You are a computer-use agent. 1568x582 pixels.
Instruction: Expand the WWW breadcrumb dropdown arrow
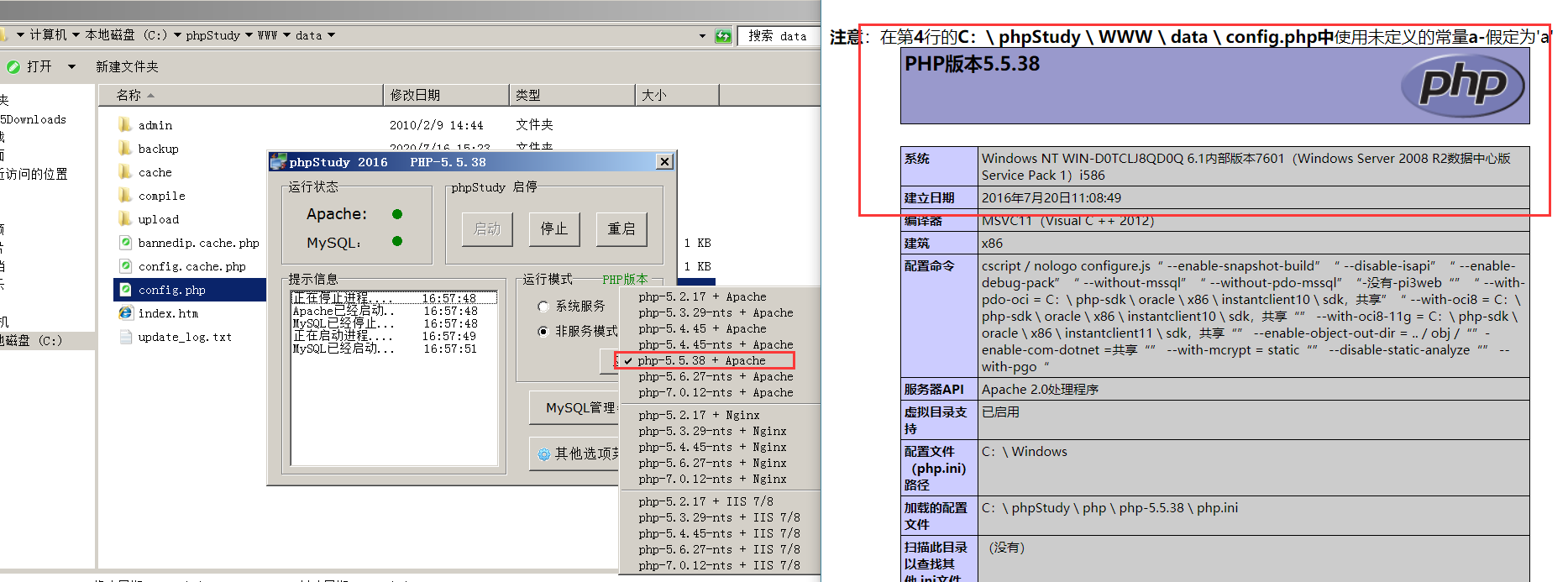286,35
